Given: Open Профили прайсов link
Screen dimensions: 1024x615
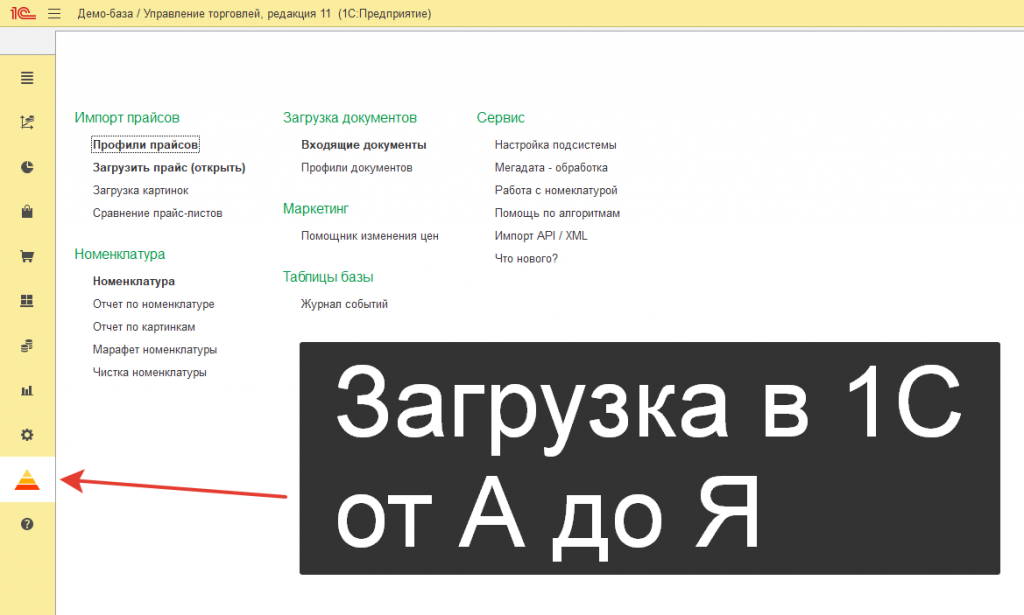Looking at the screenshot, I should click(145, 145).
